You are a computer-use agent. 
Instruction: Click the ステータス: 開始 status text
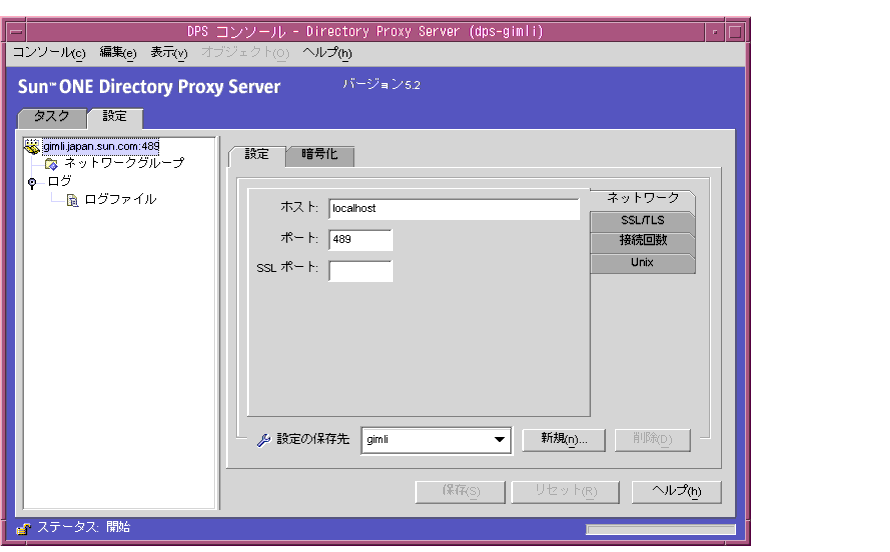84,528
